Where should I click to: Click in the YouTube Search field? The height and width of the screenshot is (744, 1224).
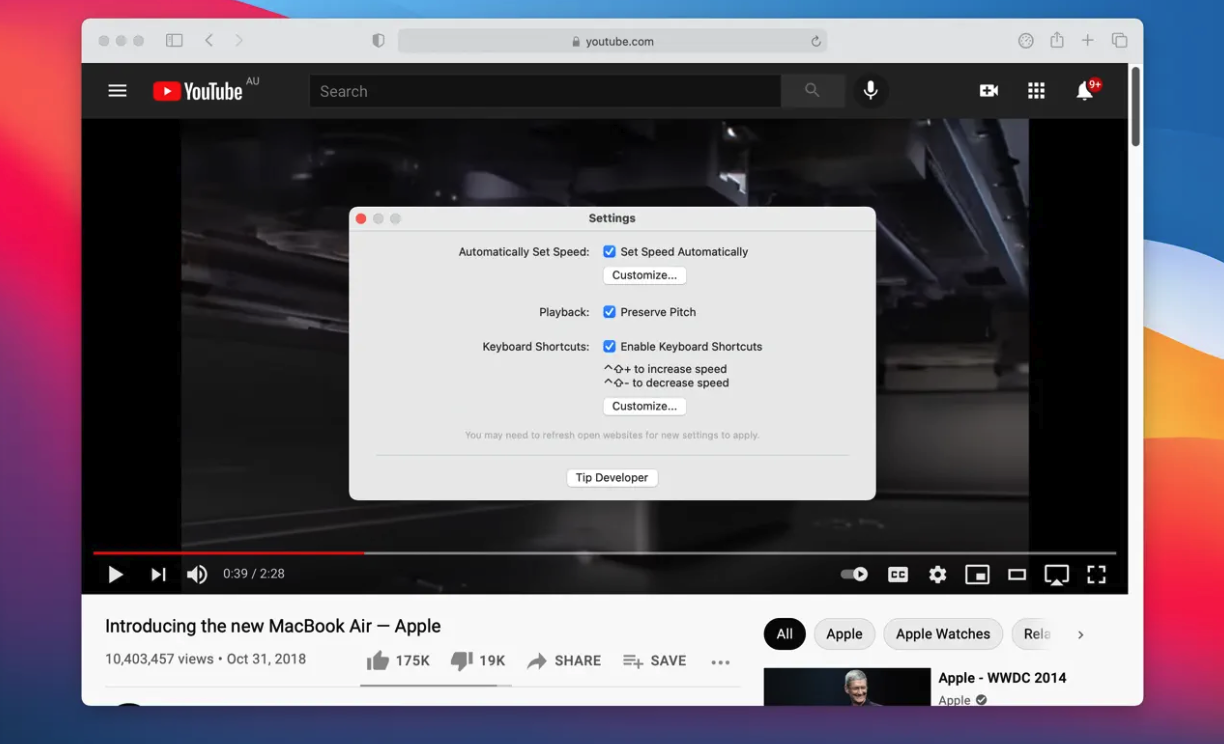pyautogui.click(x=545, y=91)
